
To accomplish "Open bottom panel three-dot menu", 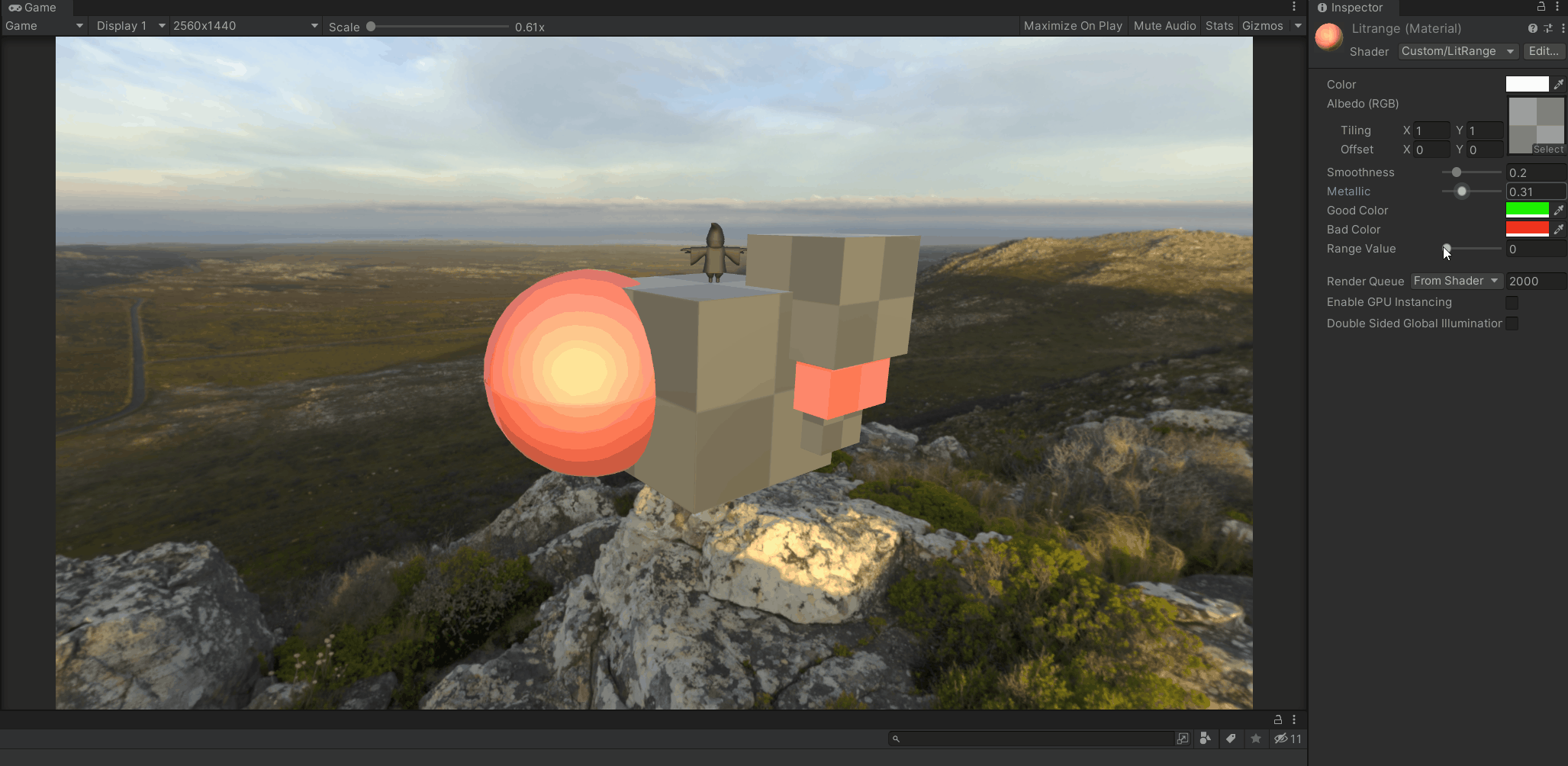I will click(1294, 719).
